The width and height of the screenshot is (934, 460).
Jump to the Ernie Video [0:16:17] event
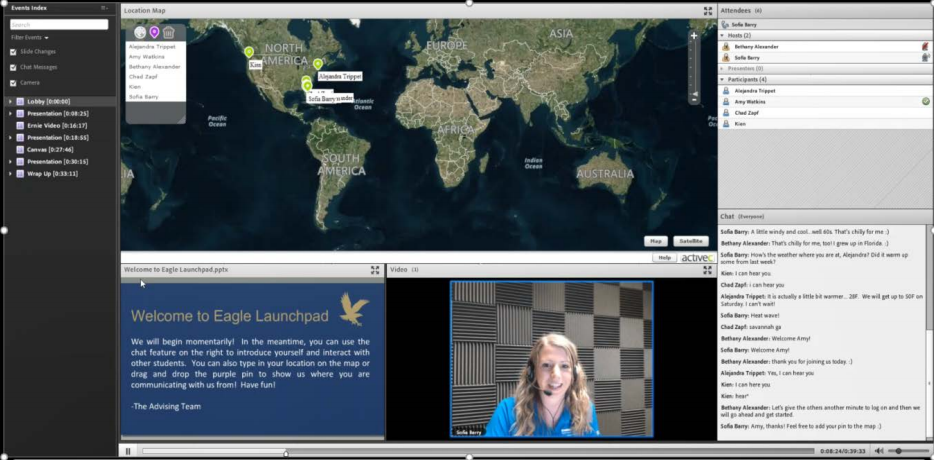tap(57, 126)
